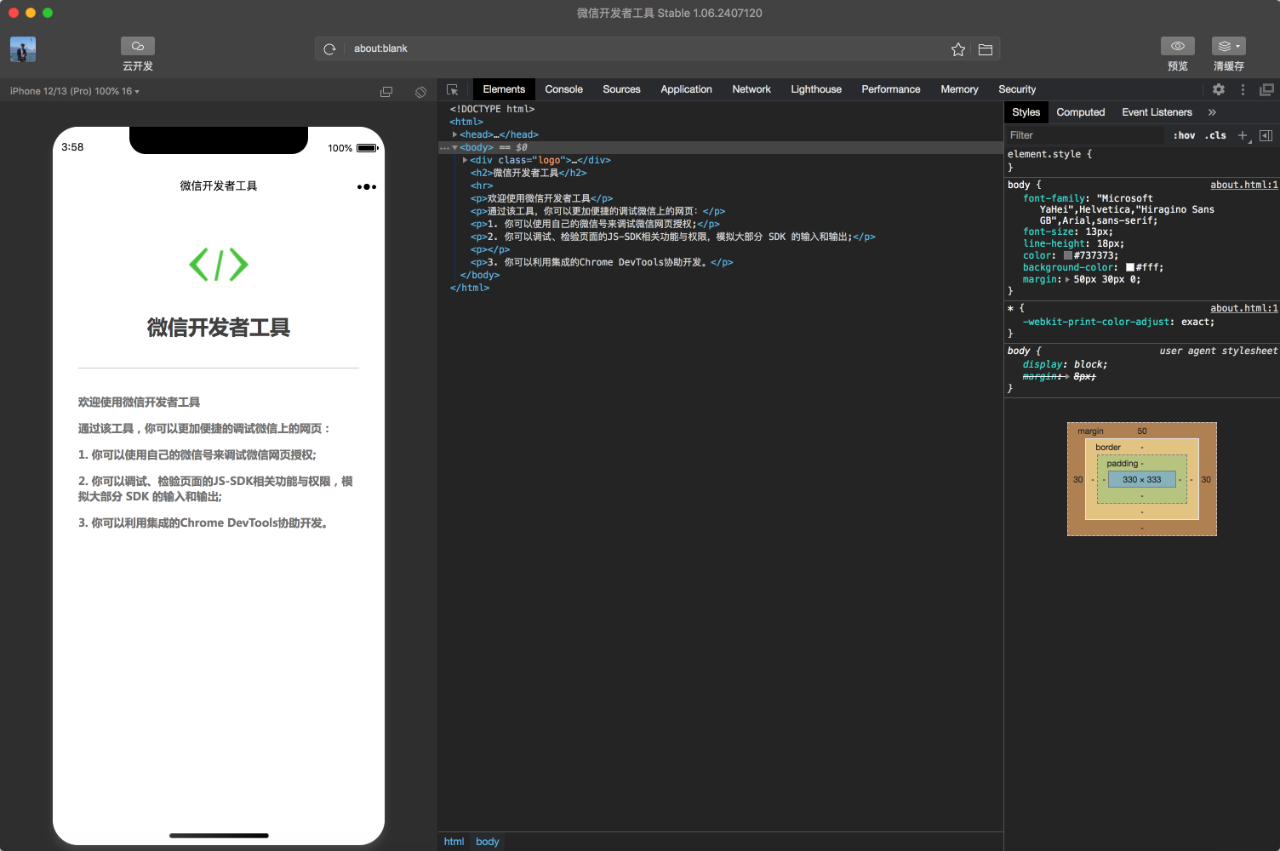Click the #fff background-color swatch

[1130, 268]
